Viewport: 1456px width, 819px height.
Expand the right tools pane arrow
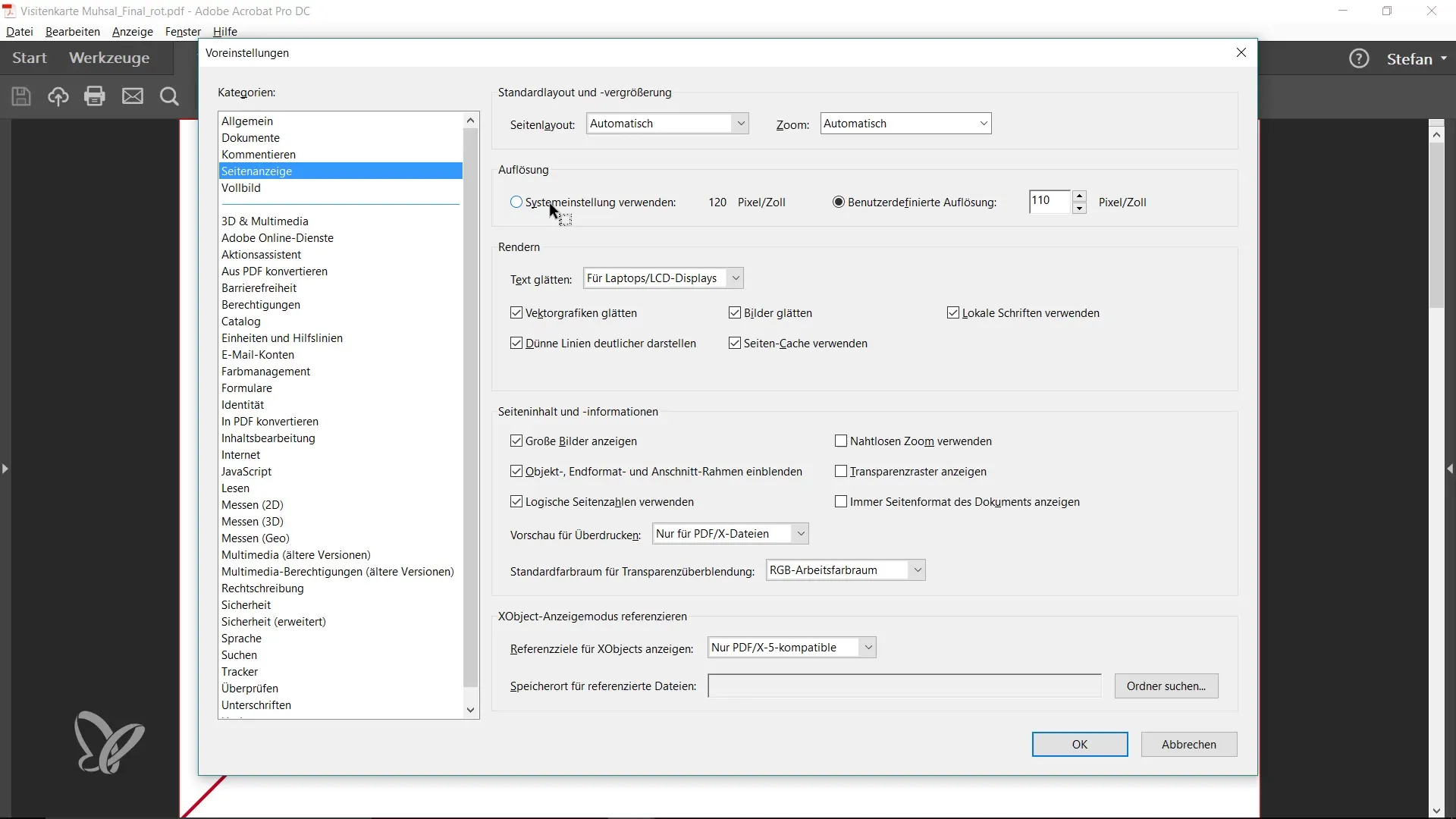pos(1450,469)
